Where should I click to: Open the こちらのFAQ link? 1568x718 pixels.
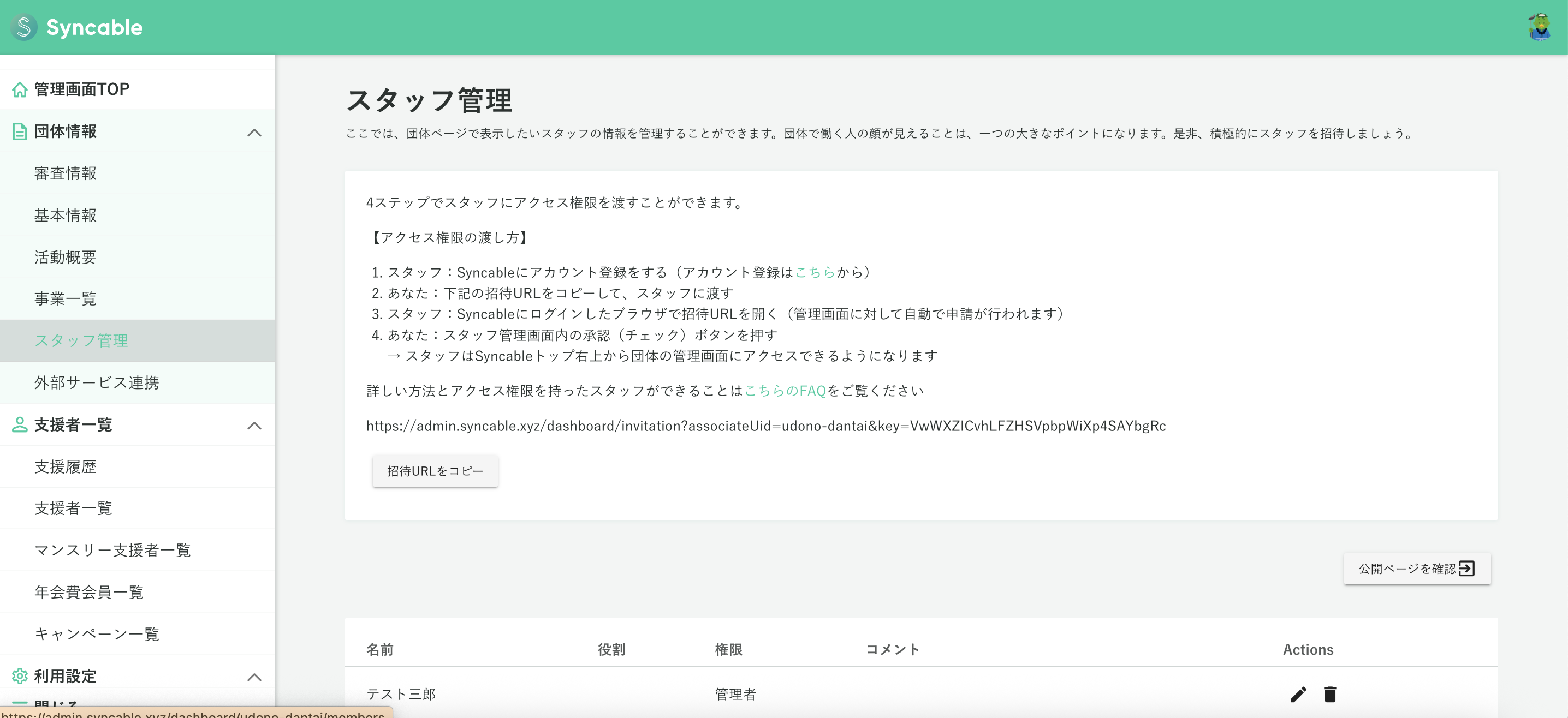click(785, 391)
